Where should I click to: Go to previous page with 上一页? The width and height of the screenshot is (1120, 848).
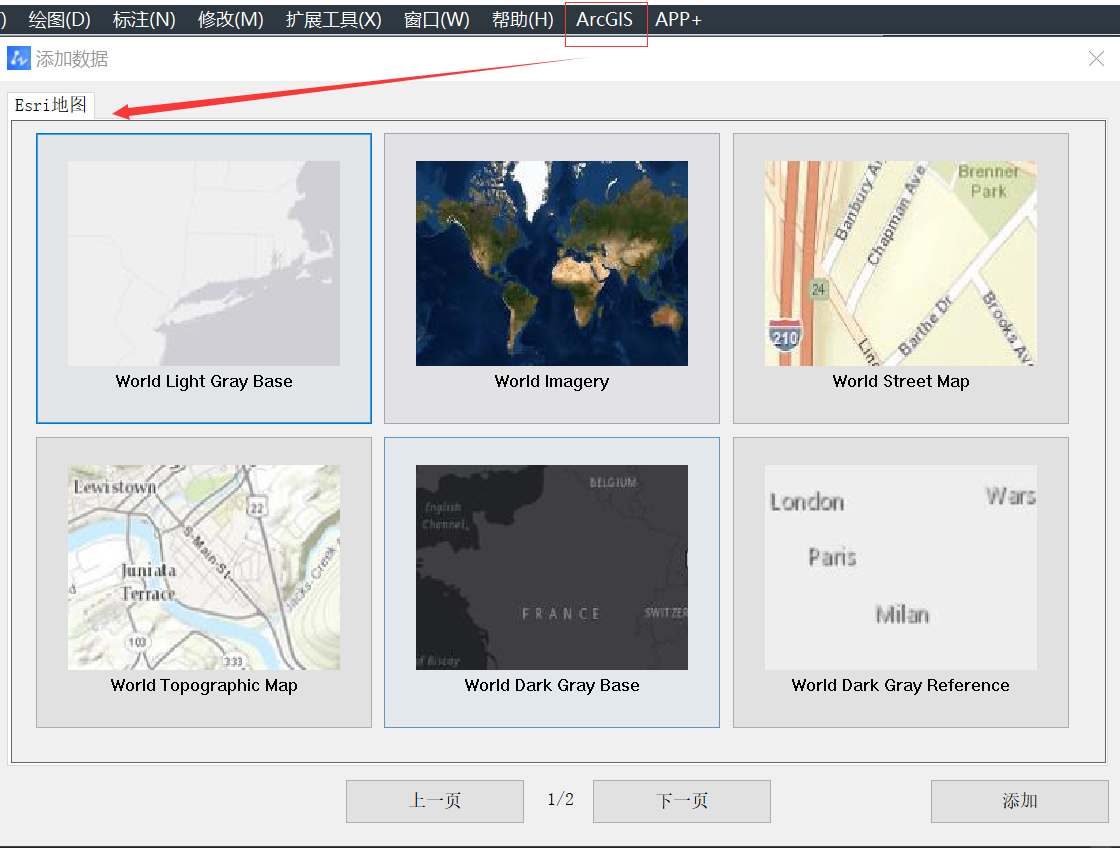pos(435,801)
